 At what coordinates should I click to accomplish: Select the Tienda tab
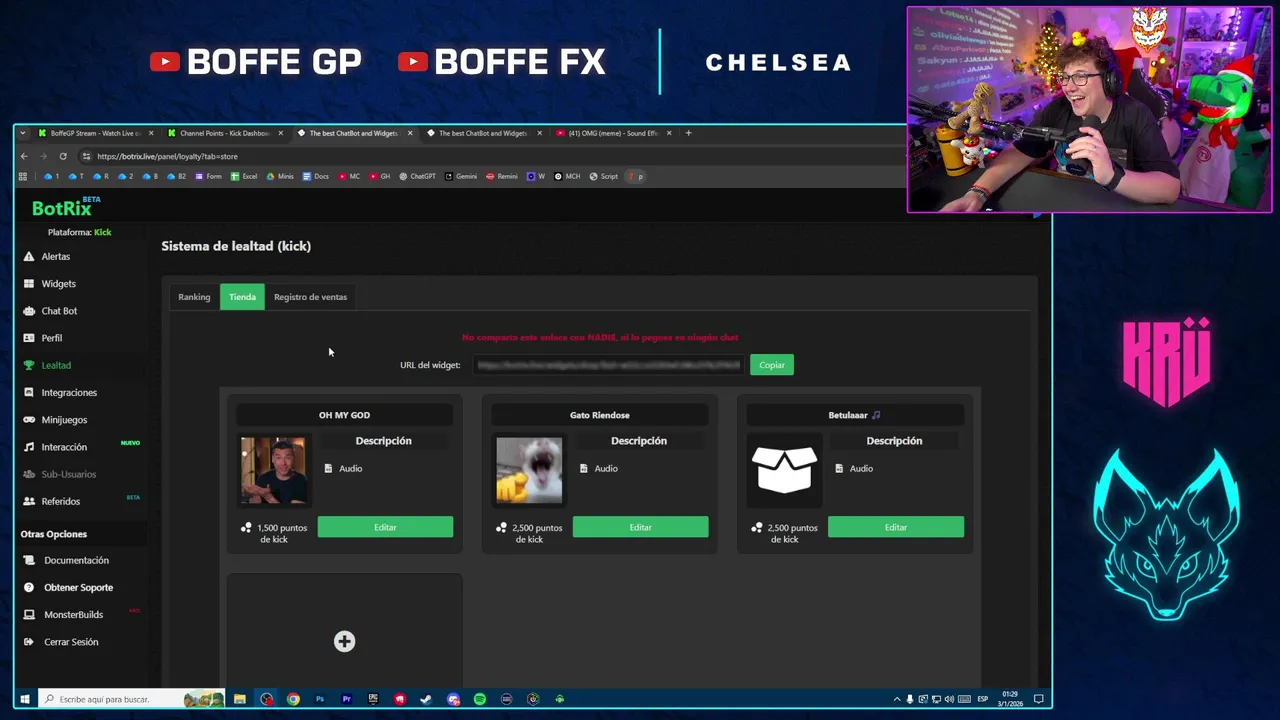click(242, 297)
